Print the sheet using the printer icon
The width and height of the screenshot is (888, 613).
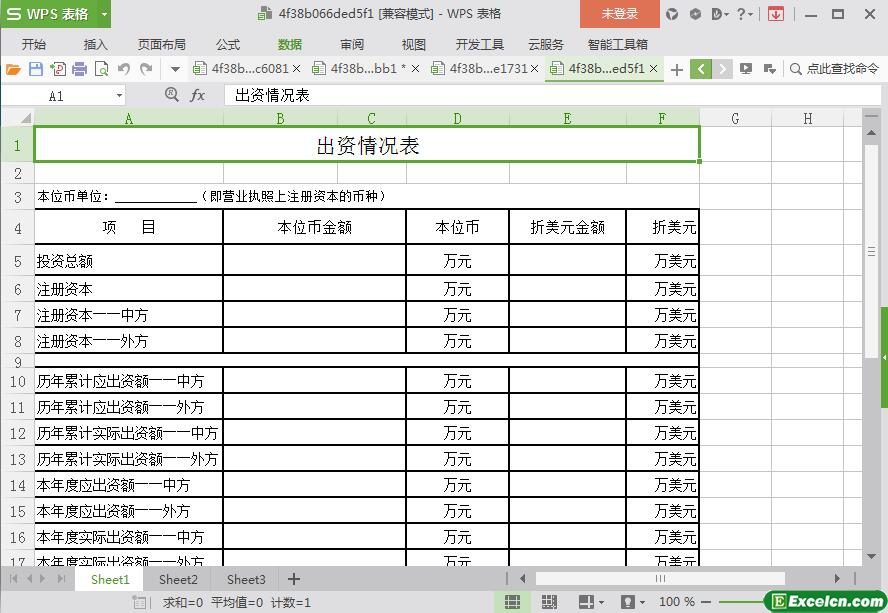pyautogui.click(x=79, y=69)
